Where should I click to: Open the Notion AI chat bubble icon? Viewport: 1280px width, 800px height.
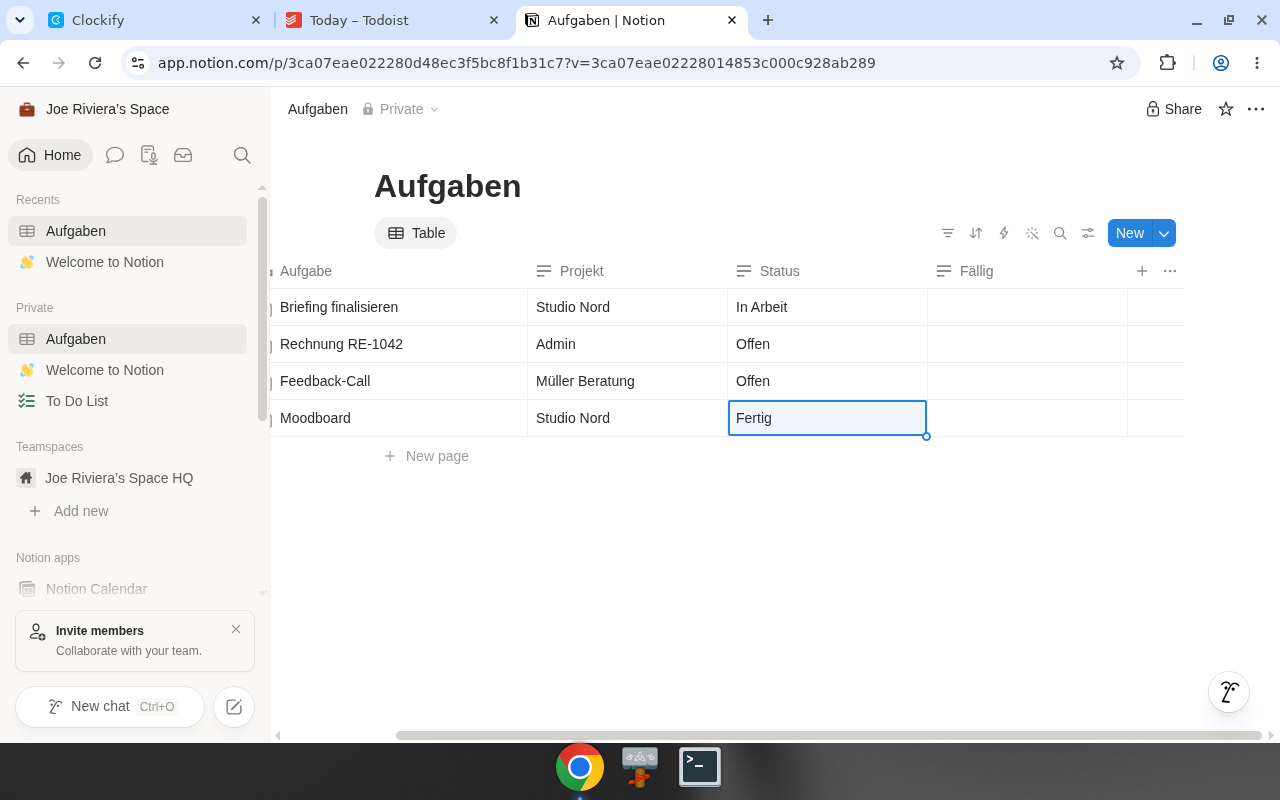[x=115, y=155]
